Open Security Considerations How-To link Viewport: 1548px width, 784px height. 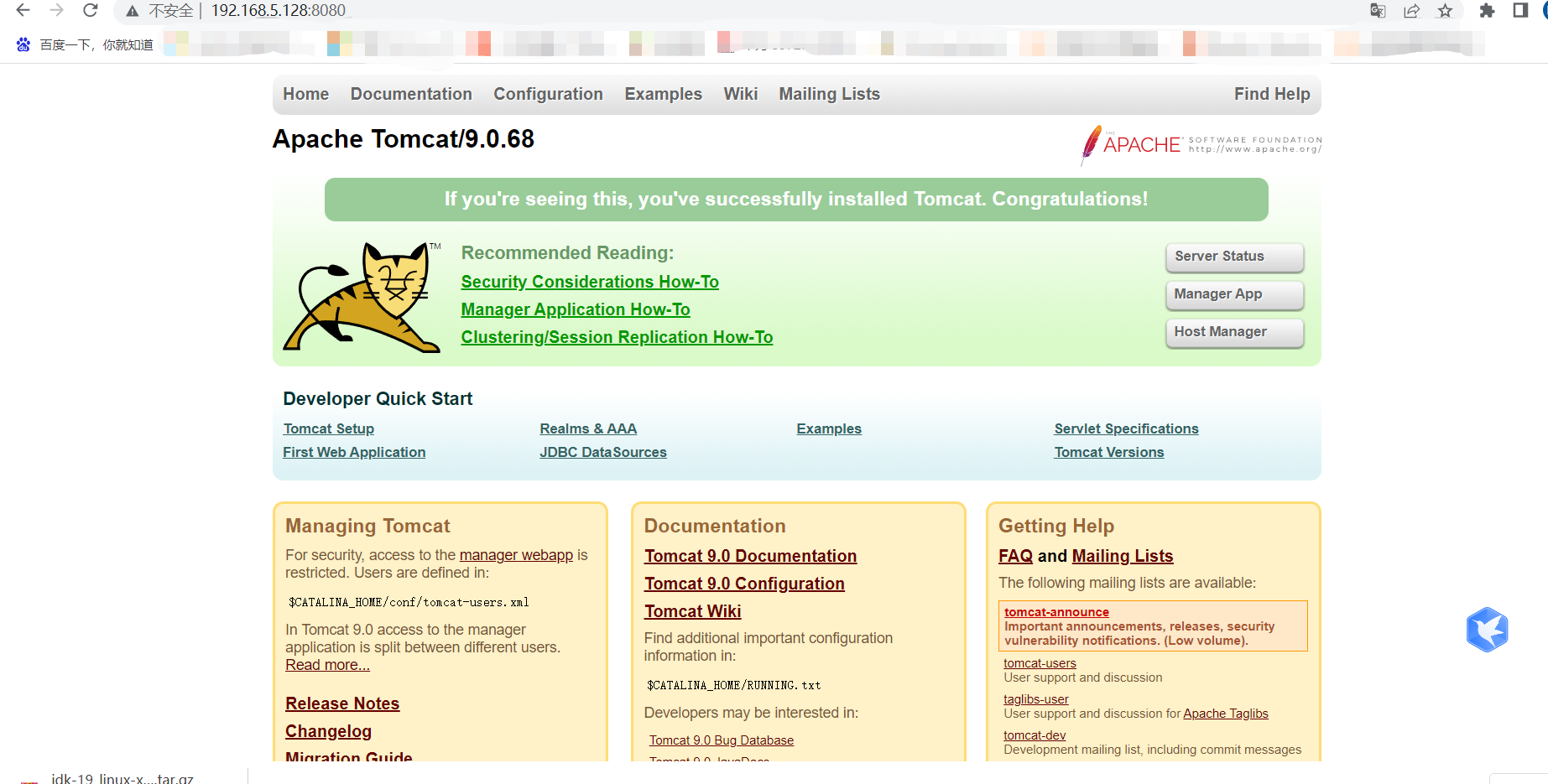click(x=590, y=282)
